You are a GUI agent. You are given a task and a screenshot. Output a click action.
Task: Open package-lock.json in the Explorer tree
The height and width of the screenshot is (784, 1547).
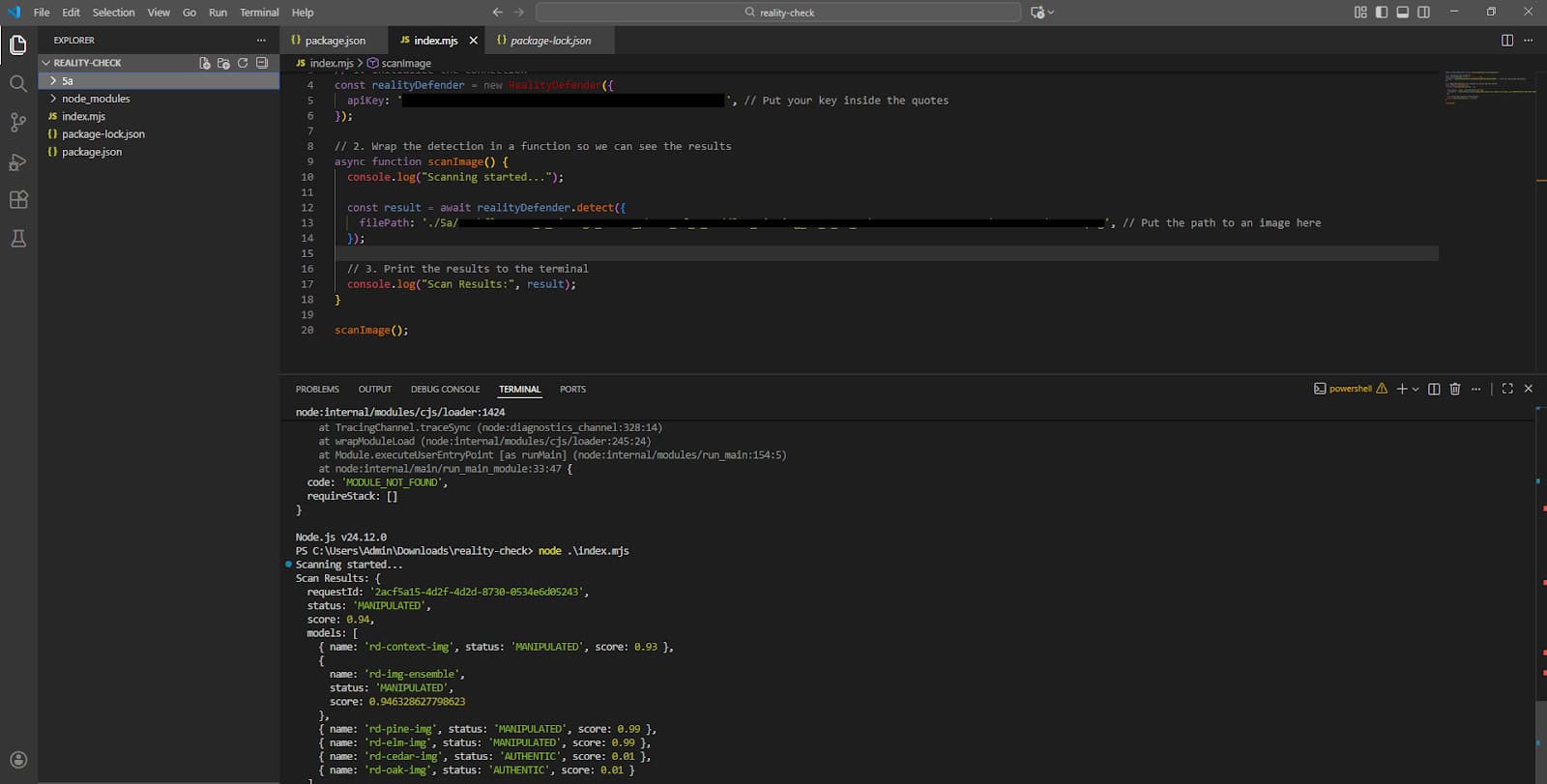(x=159, y=134)
